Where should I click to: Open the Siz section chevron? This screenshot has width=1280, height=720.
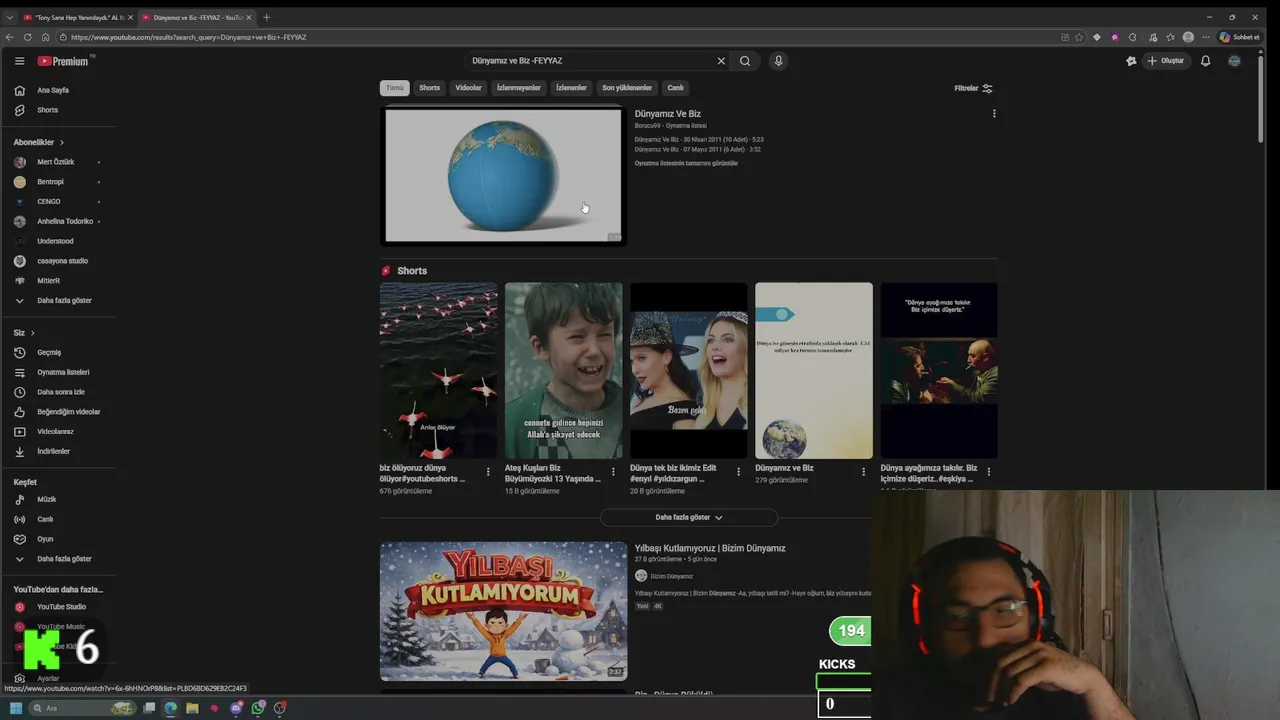pos(32,332)
